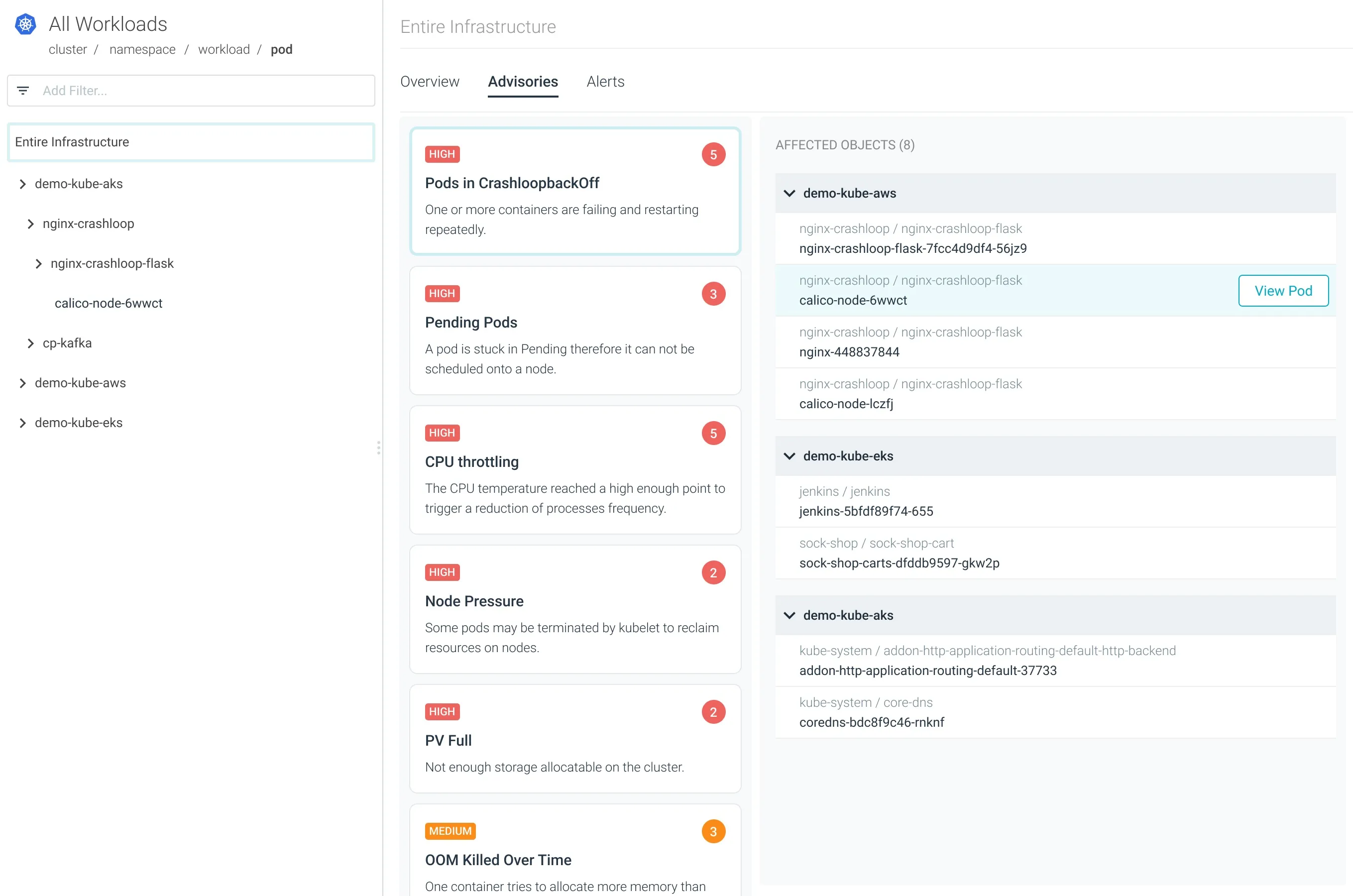Screen dimensions: 1353x896
Task: Expand nginx-crashloop-flask workload chevron in tree
Action: tap(38, 263)
